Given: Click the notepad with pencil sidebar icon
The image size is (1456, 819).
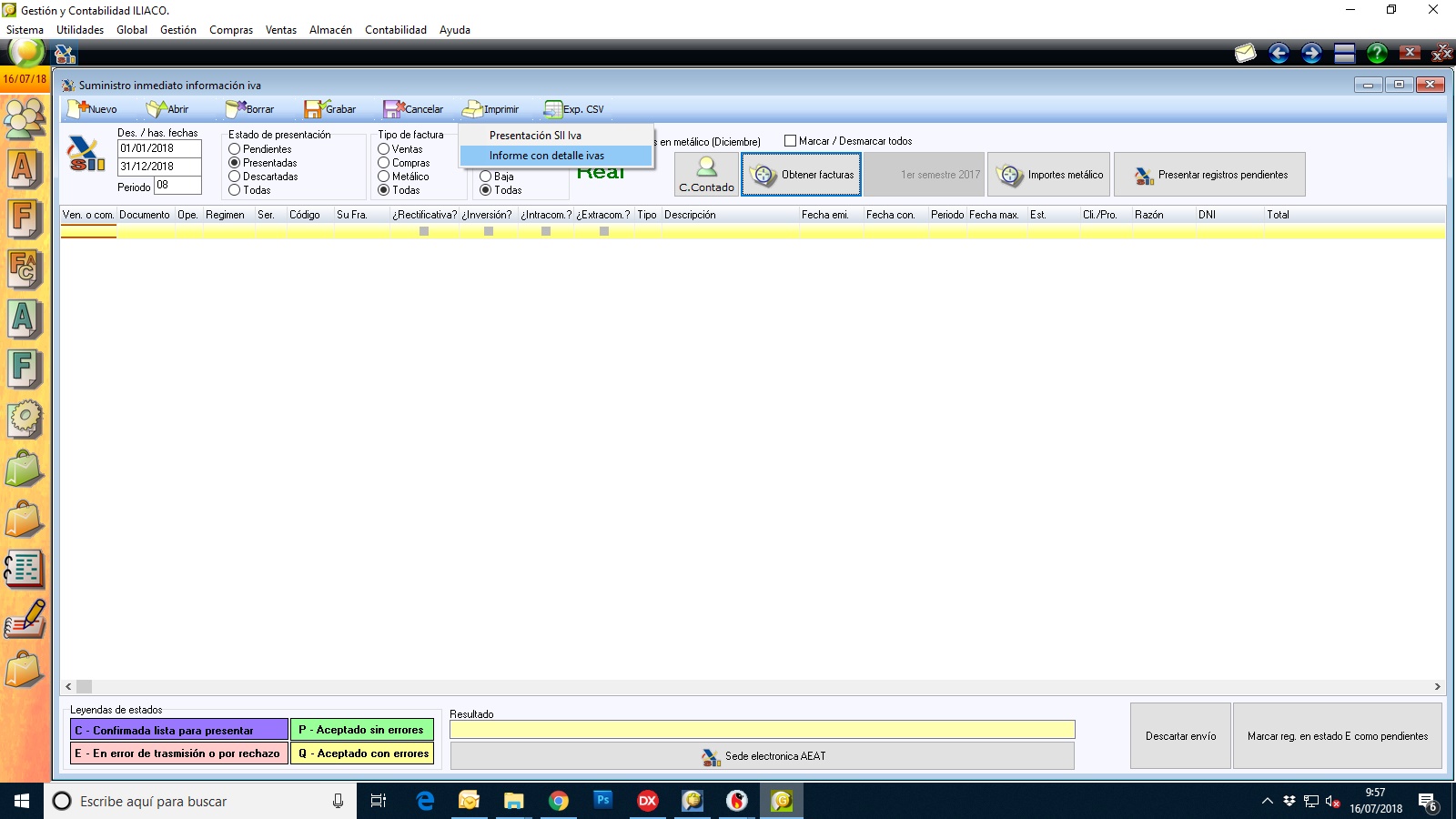Looking at the screenshot, I should click(x=25, y=619).
